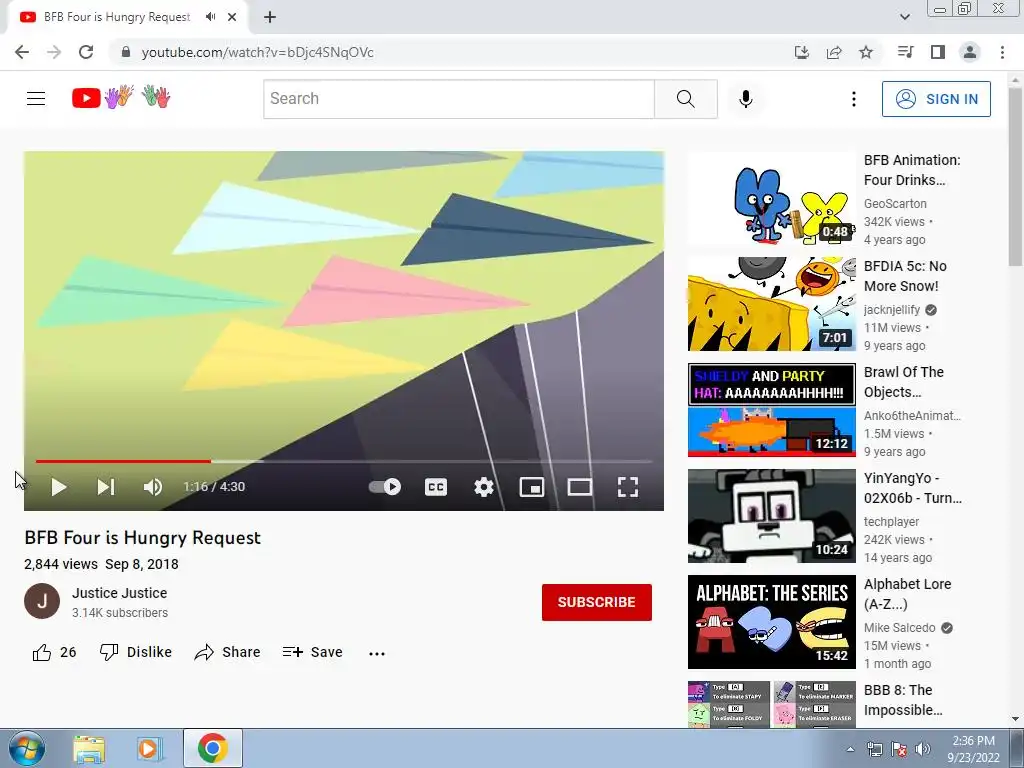This screenshot has height=768, width=1024.
Task: Open Action Center flag tray icon
Action: (899, 749)
